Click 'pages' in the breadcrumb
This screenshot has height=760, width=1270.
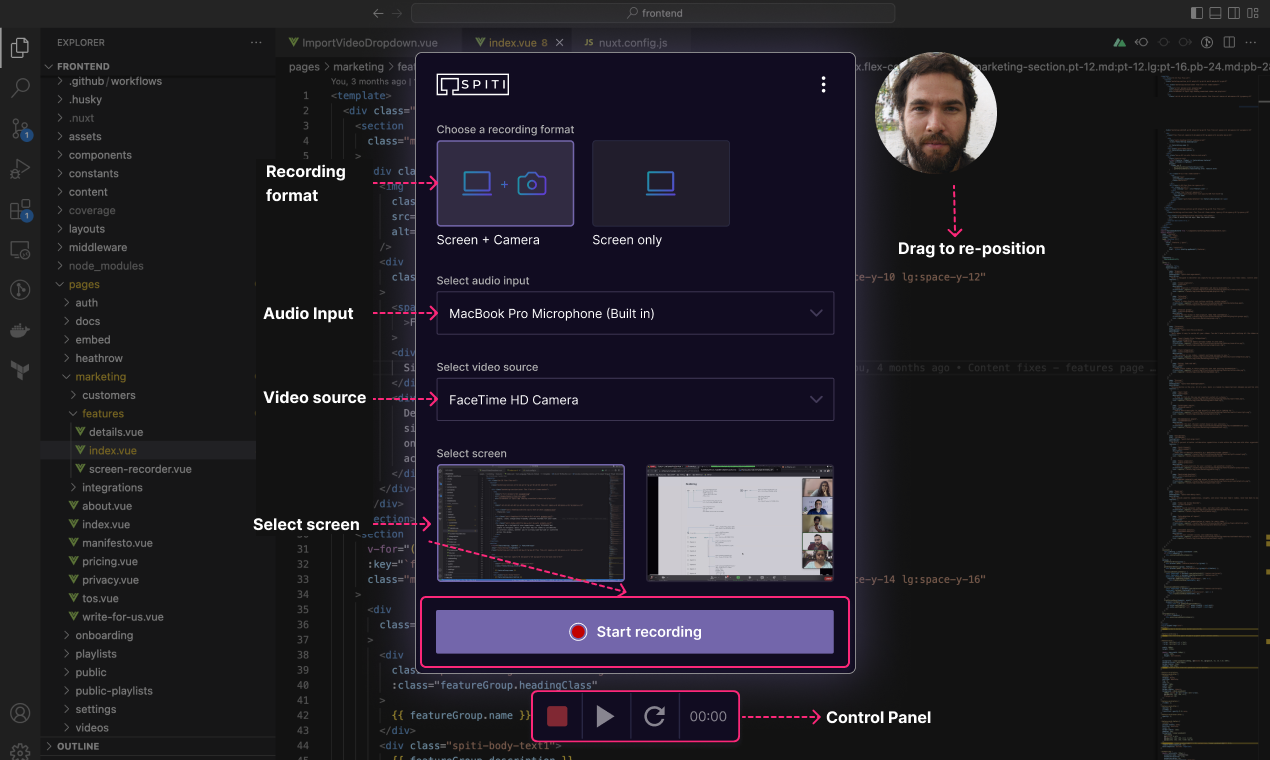[304, 67]
